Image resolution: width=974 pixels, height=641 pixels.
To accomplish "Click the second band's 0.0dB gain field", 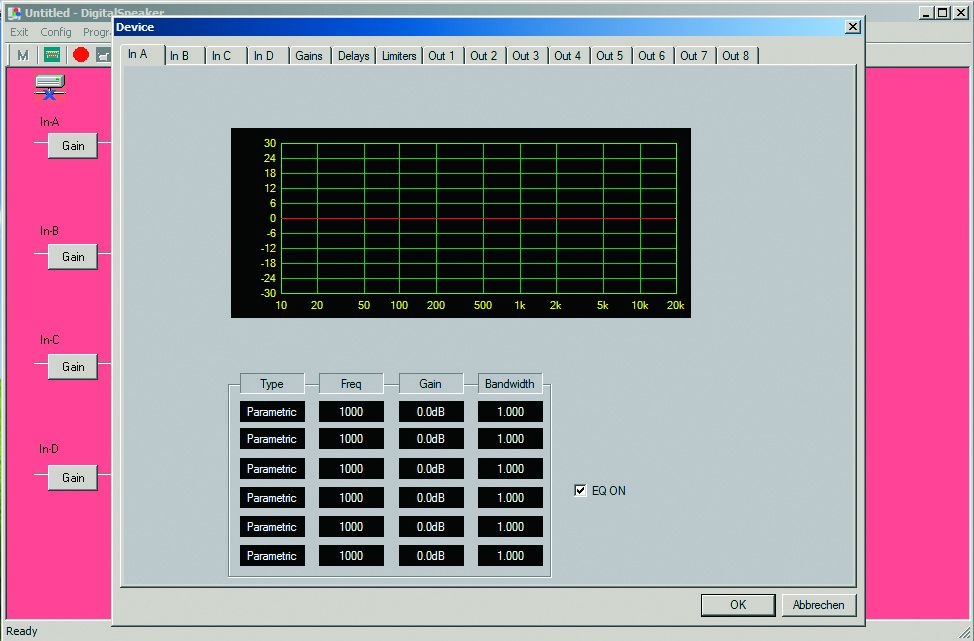I will [431, 439].
